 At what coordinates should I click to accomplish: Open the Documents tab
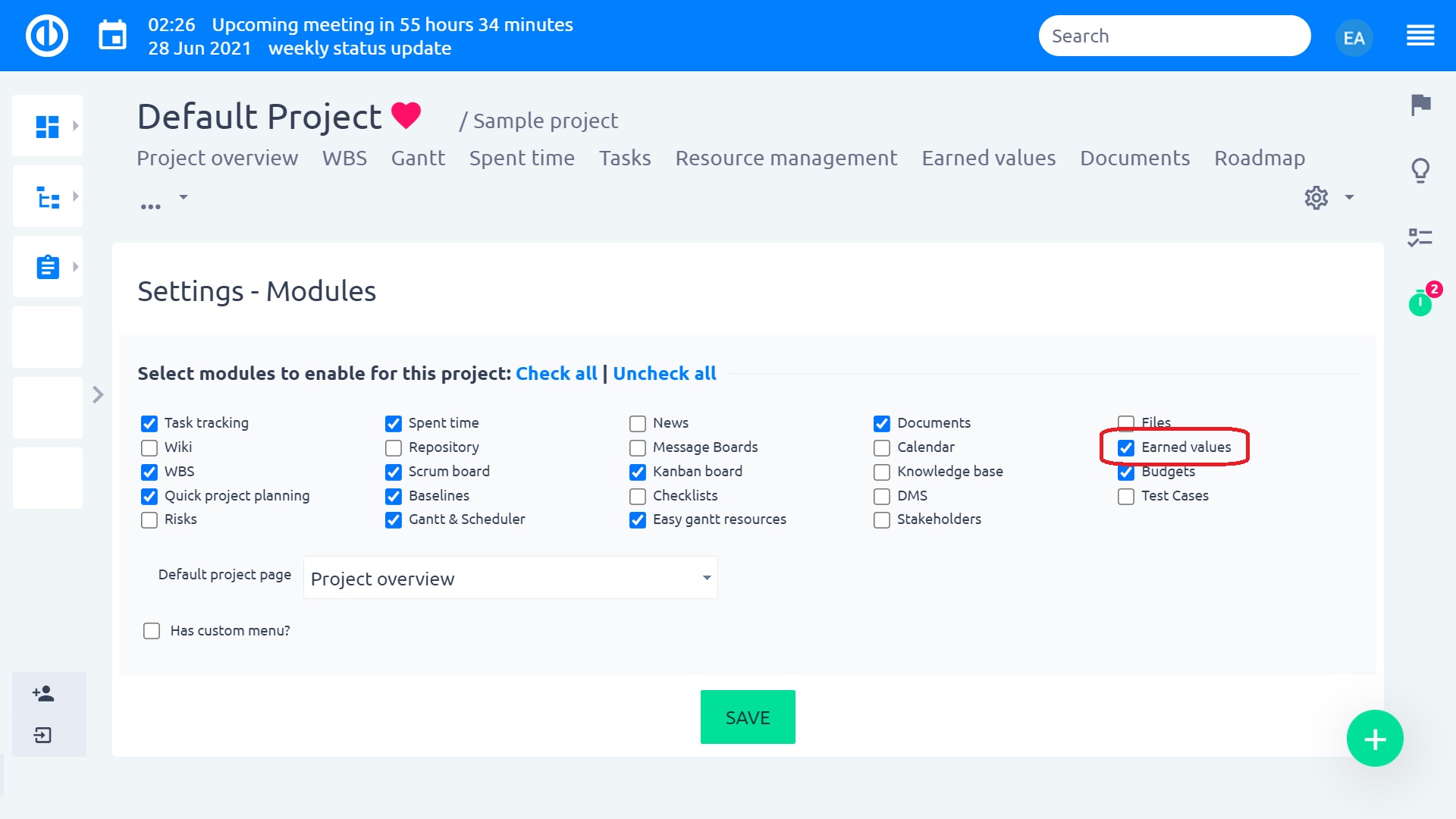pyautogui.click(x=1135, y=158)
